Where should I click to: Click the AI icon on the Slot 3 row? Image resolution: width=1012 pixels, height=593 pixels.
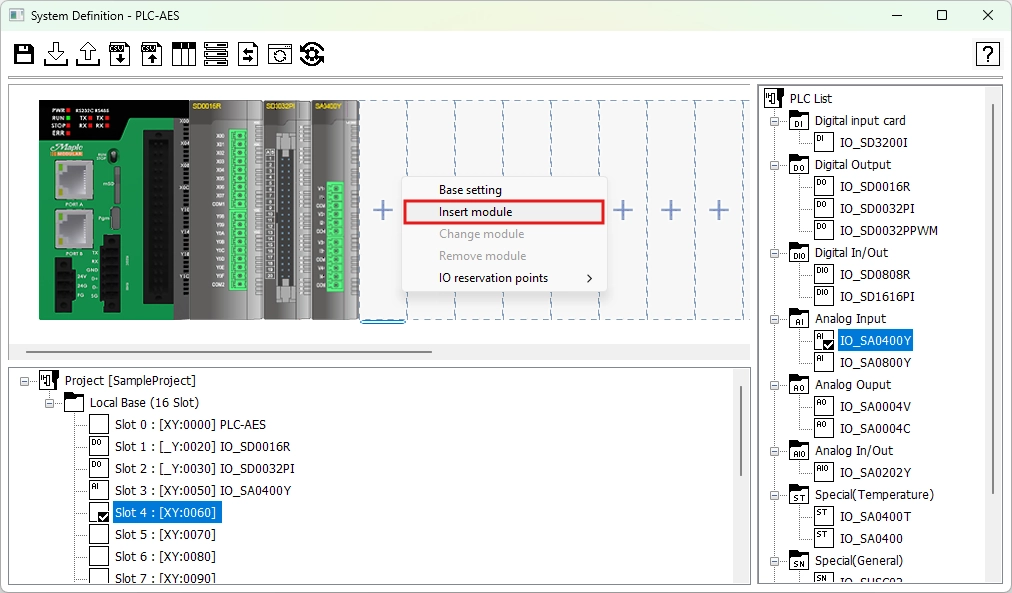click(99, 490)
